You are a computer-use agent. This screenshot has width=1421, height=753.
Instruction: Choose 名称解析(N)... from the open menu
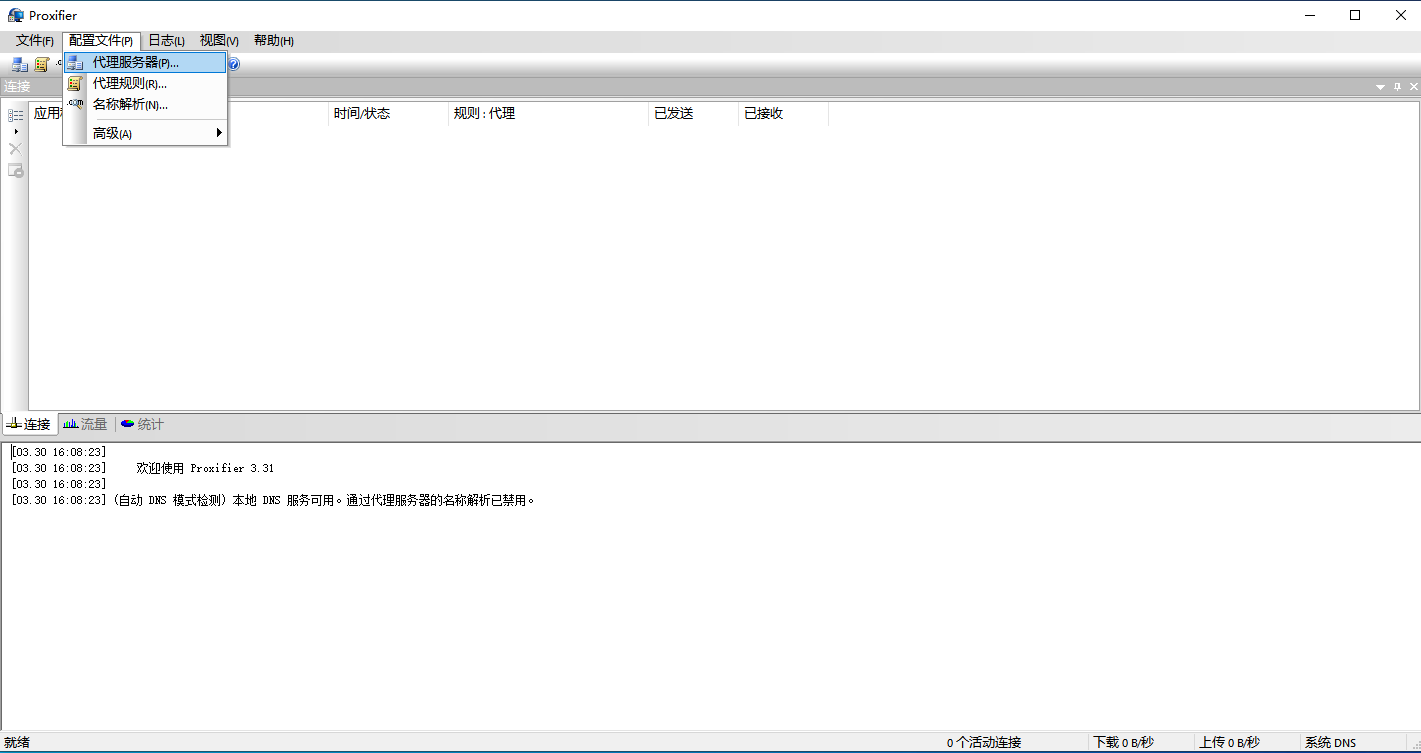[x=146, y=104]
